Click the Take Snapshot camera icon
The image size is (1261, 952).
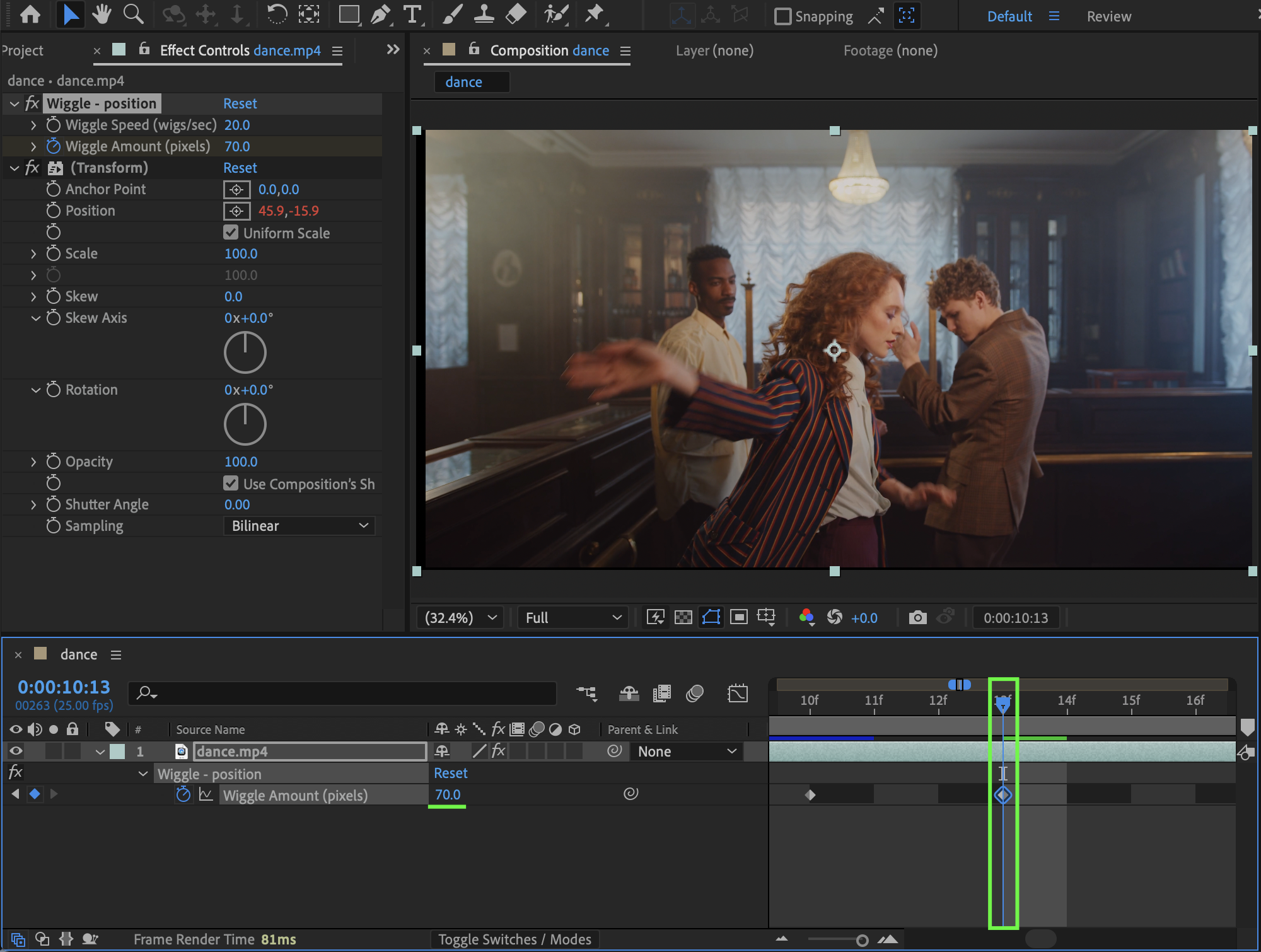917,617
